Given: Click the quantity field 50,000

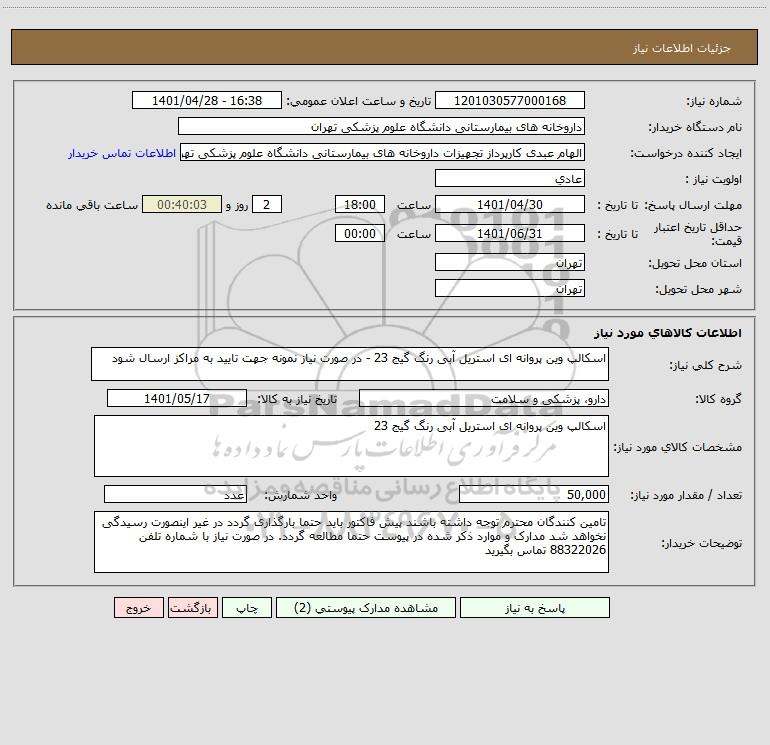Looking at the screenshot, I should point(534,494).
